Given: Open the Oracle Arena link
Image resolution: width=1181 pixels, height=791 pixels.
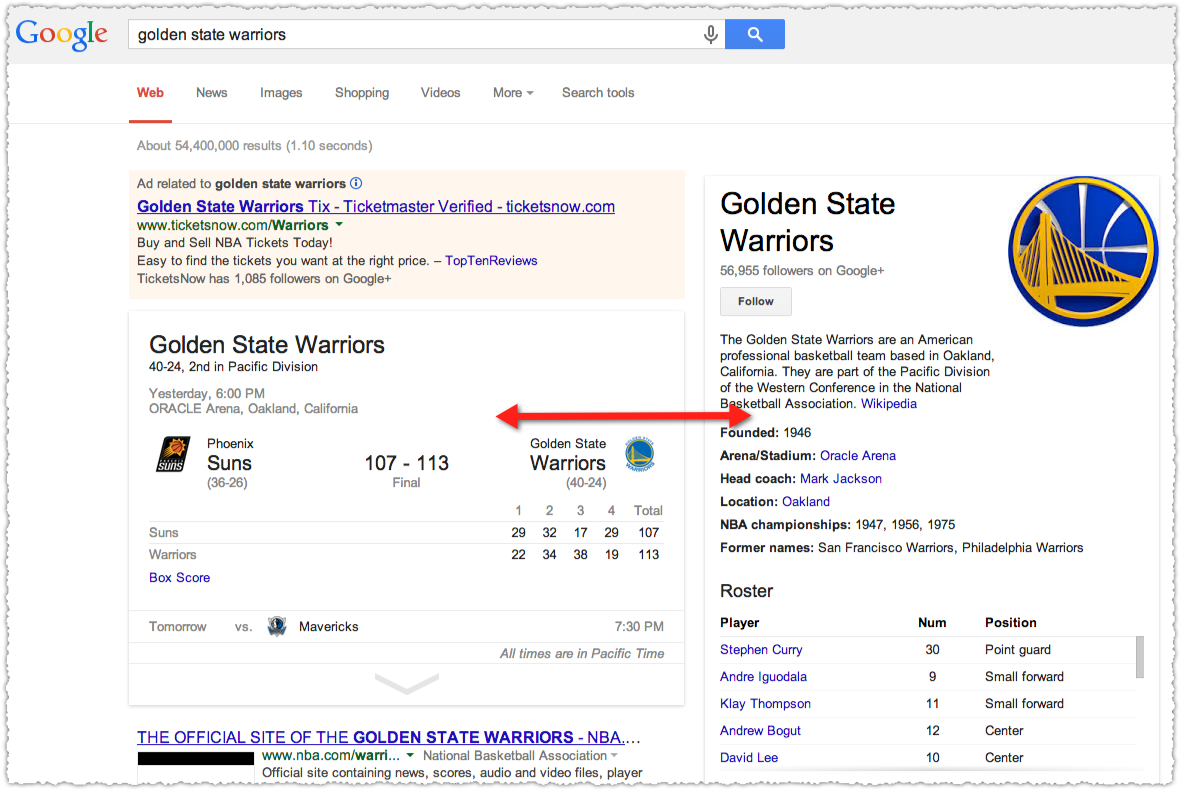Looking at the screenshot, I should coord(858,456).
